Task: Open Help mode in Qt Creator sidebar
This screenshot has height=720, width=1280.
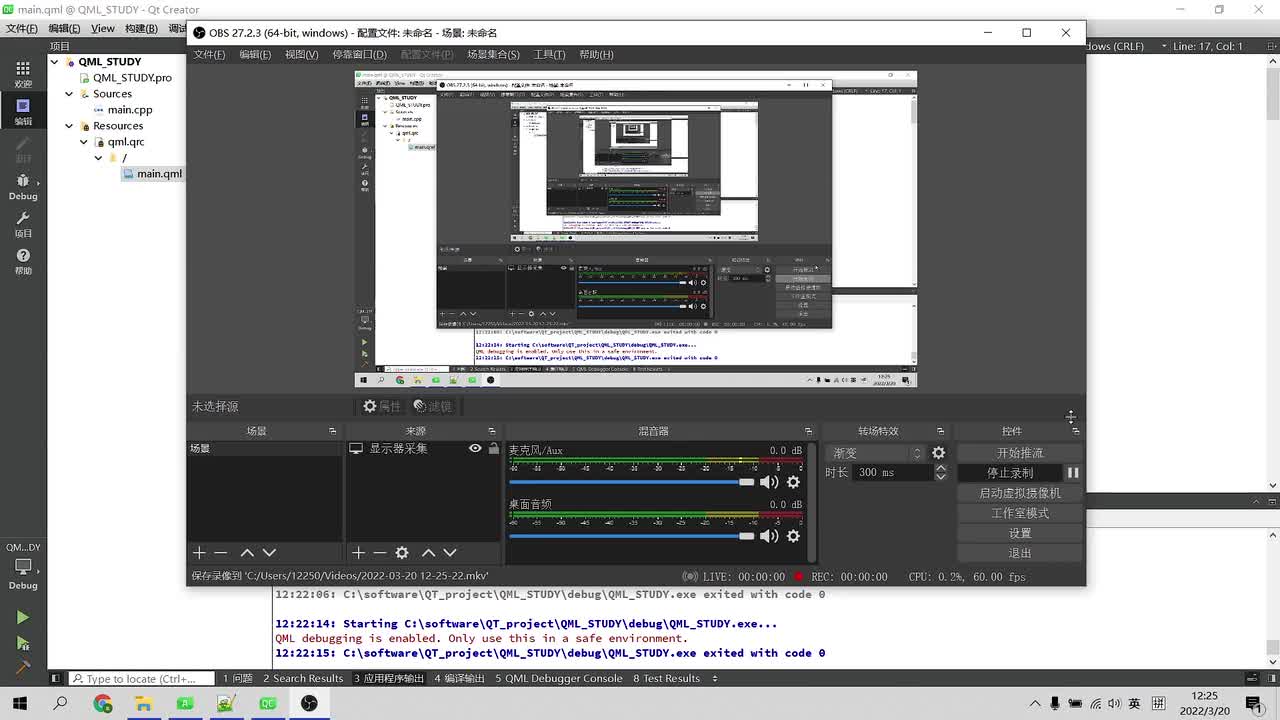Action: (x=23, y=261)
